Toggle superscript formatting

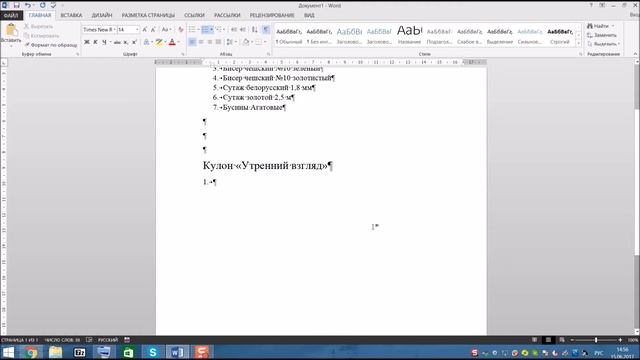(x=134, y=42)
